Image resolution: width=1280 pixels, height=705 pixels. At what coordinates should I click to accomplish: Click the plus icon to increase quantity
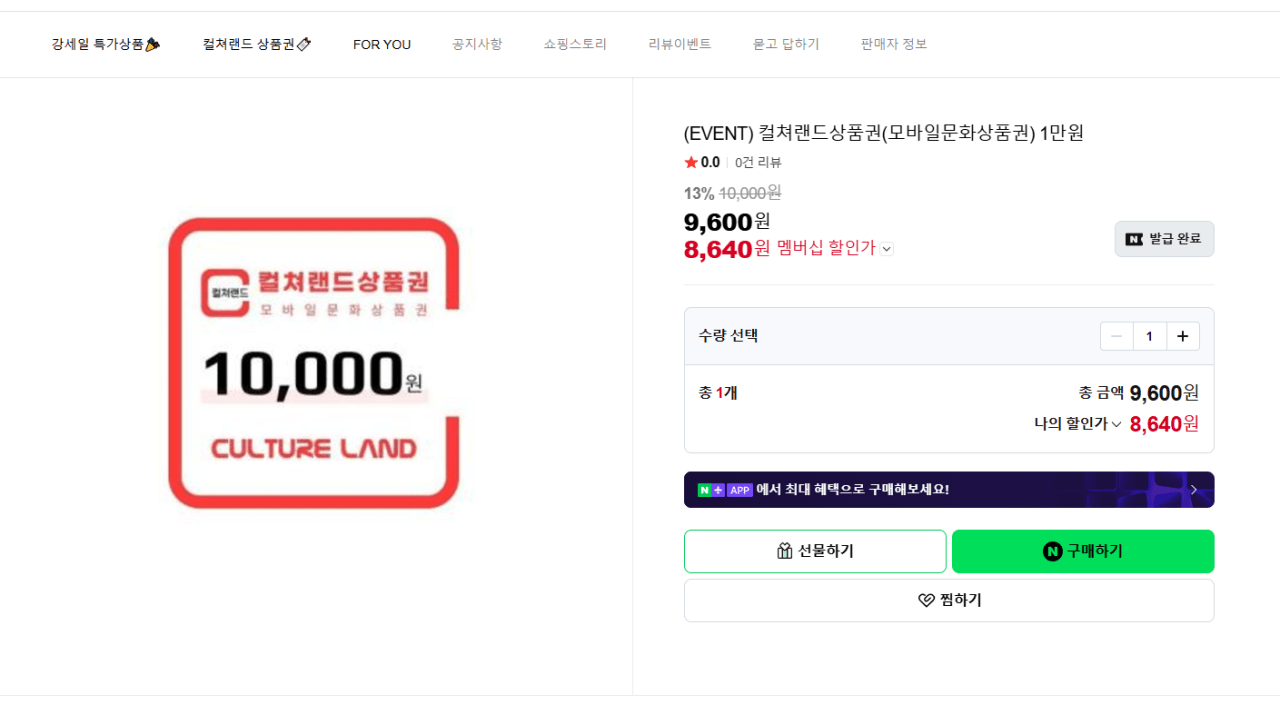click(x=1182, y=336)
